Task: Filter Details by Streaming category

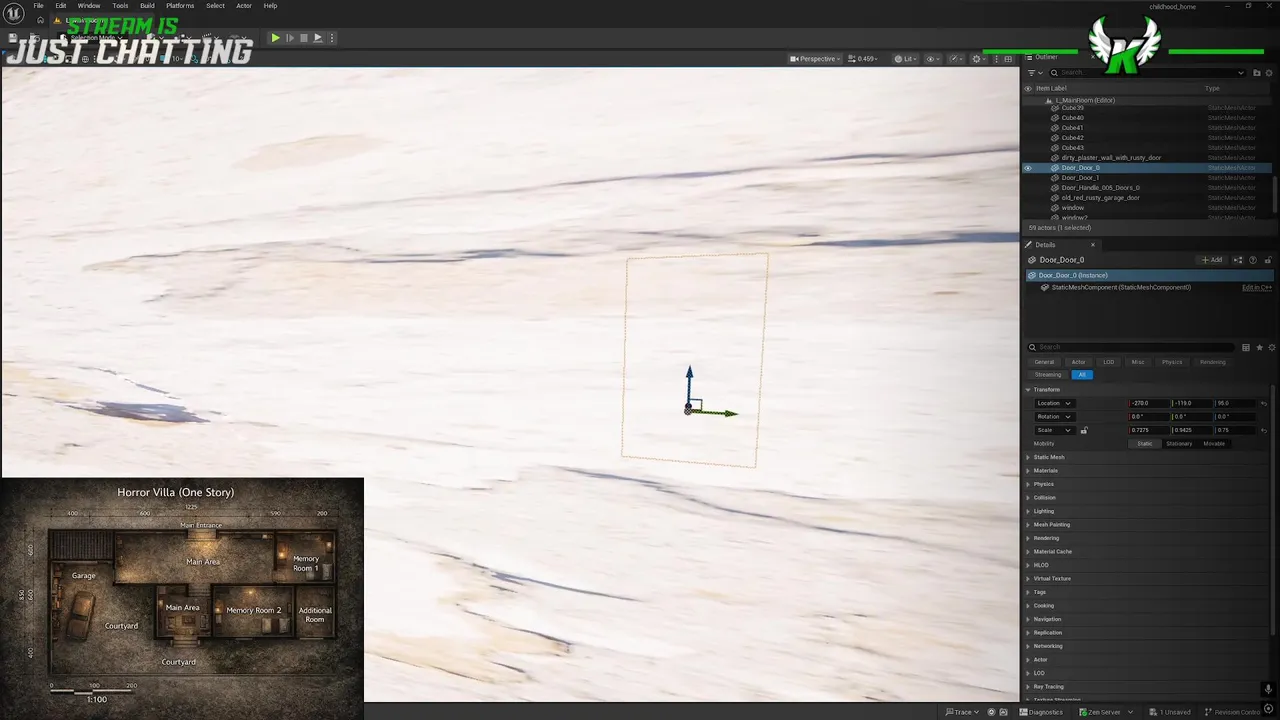Action: tap(1048, 375)
